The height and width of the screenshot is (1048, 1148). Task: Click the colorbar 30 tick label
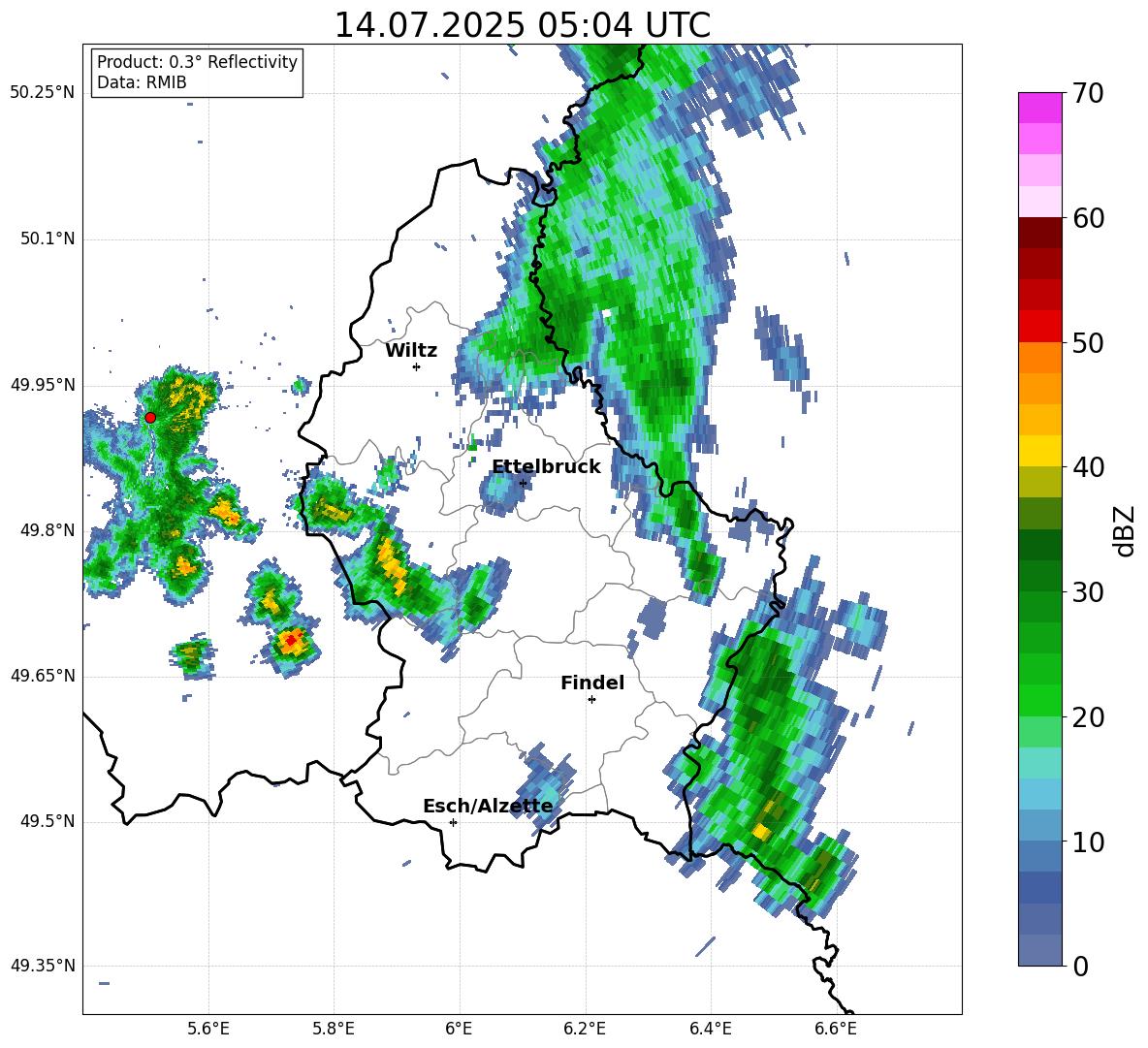click(x=1088, y=592)
